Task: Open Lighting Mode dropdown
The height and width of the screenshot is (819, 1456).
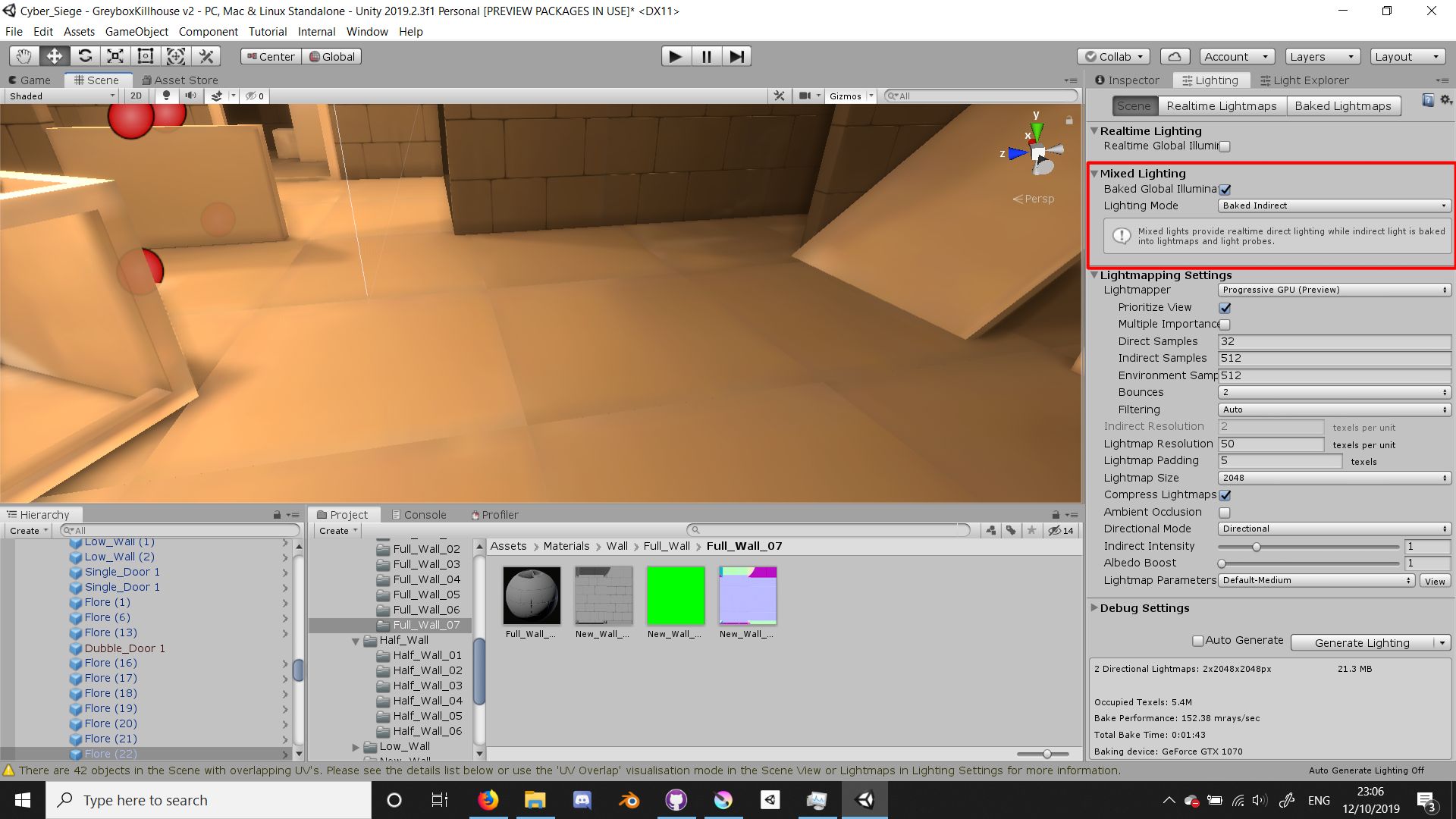Action: pyautogui.click(x=1334, y=206)
